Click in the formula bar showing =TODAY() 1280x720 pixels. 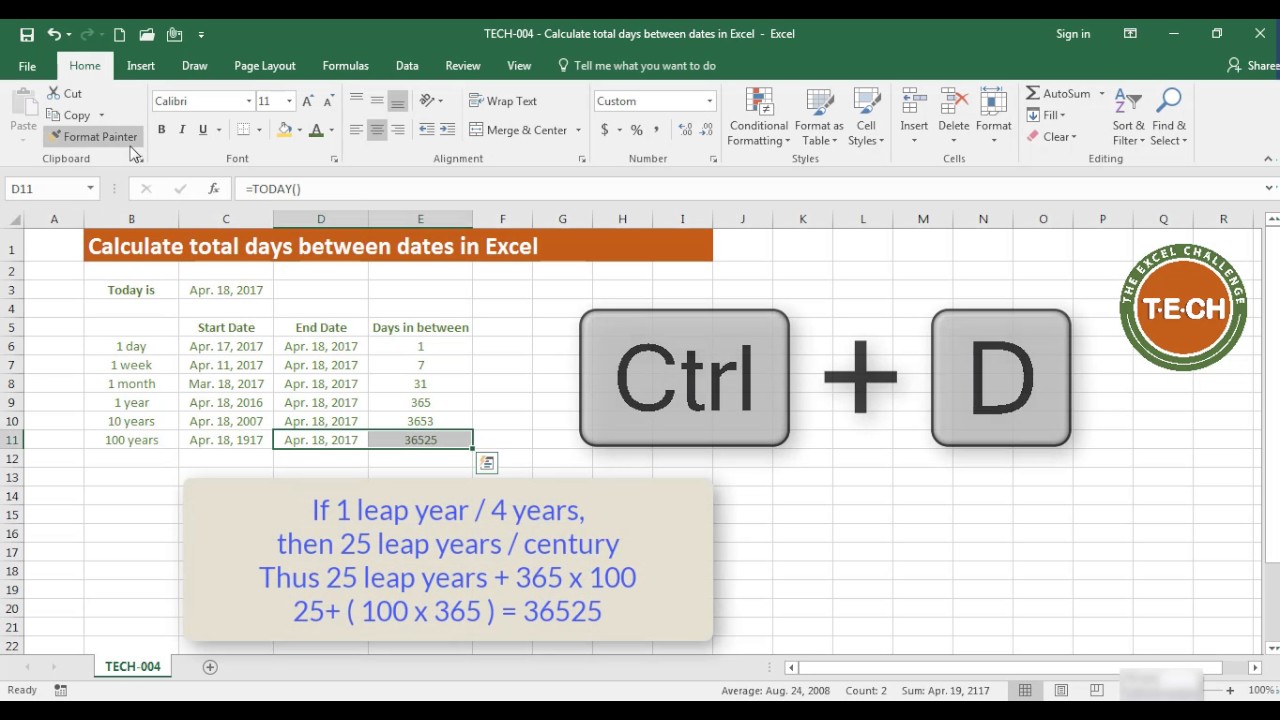click(750, 188)
